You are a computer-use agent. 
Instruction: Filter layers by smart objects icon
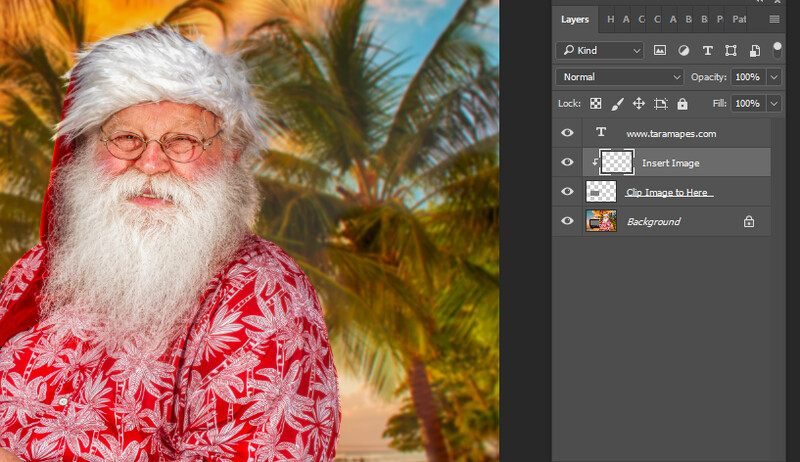pos(755,50)
